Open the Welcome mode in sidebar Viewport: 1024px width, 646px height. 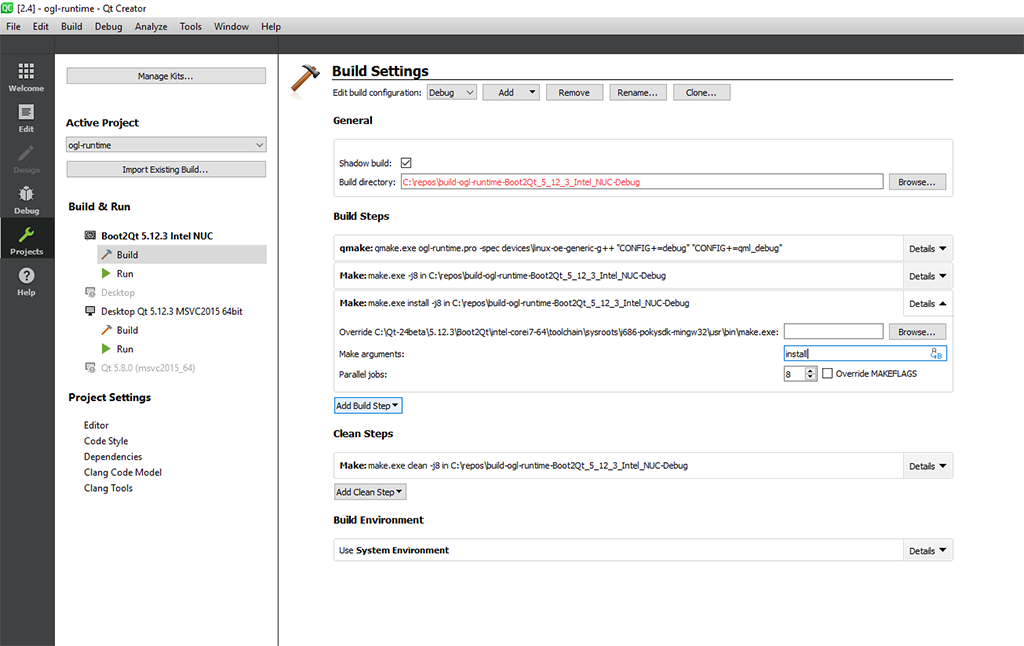tap(26, 76)
